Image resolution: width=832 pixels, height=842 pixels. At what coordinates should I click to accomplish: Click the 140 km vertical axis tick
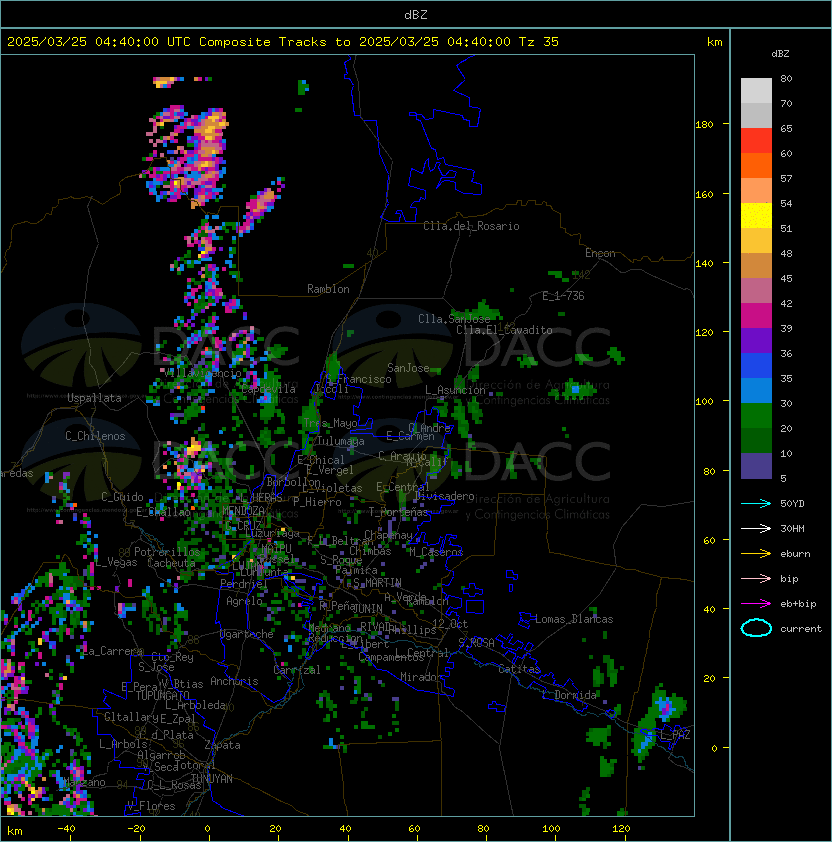point(704,264)
